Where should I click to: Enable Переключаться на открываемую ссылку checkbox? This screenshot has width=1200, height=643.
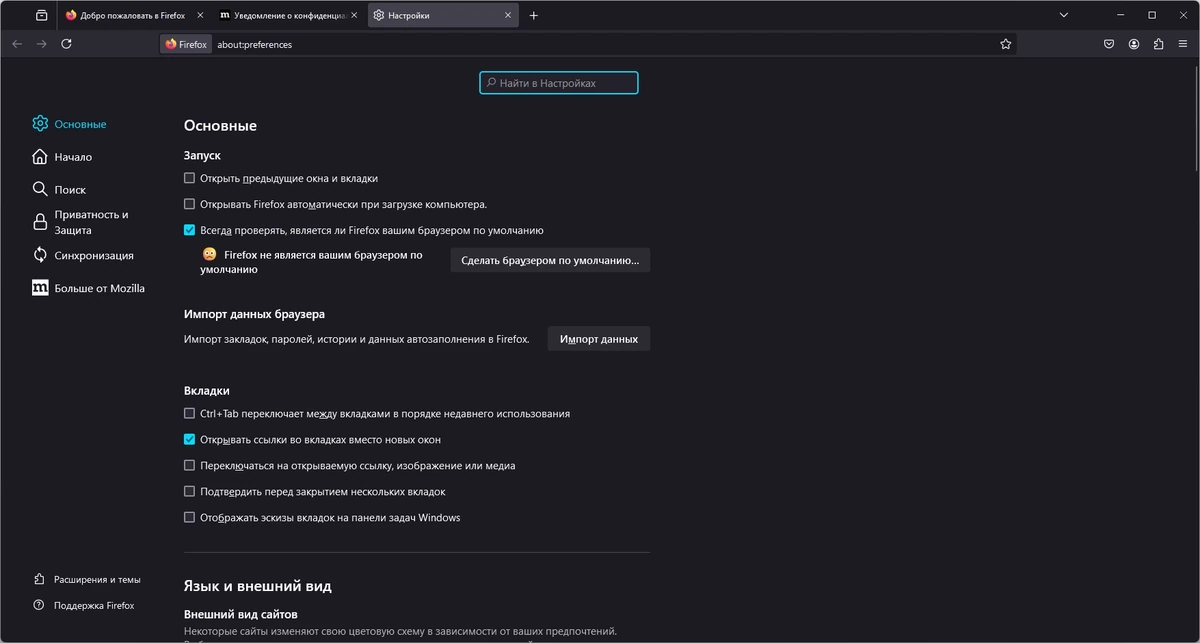(x=190, y=465)
